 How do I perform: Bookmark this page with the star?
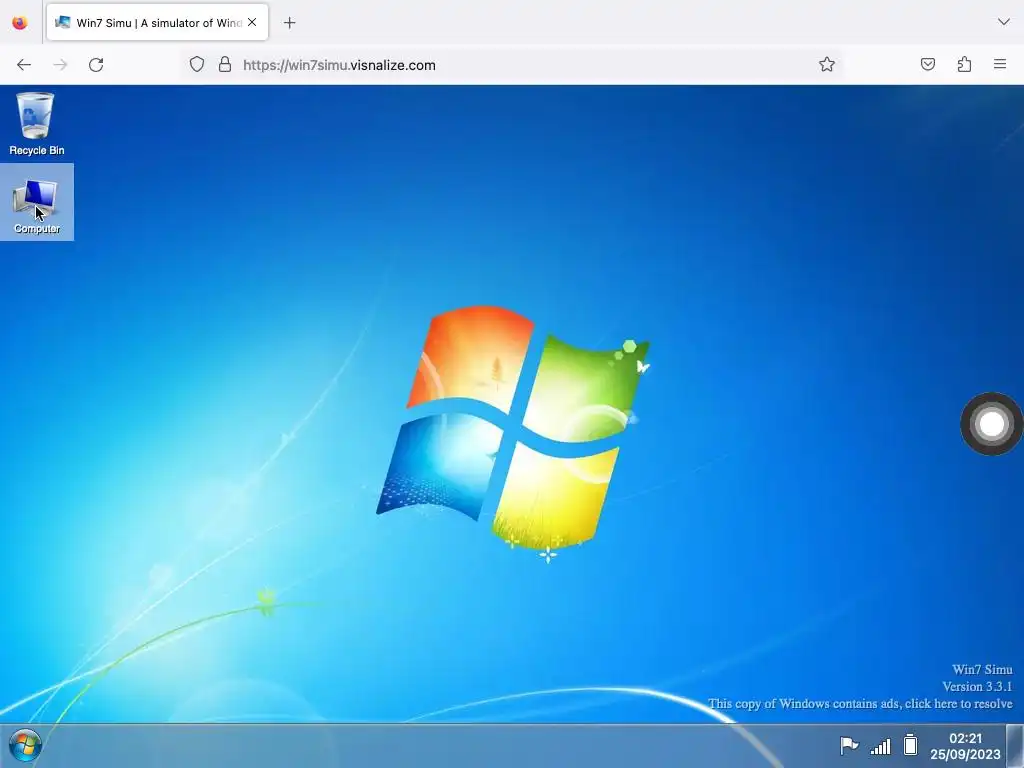point(827,65)
